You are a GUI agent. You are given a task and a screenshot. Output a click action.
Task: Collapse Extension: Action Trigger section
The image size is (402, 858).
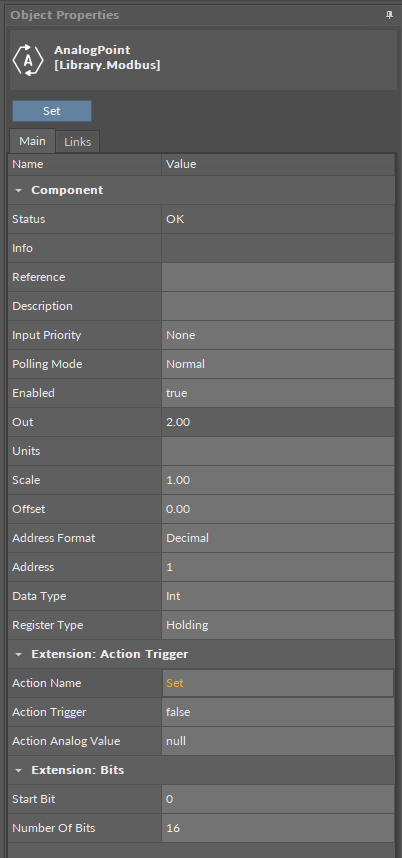pyautogui.click(x=19, y=654)
